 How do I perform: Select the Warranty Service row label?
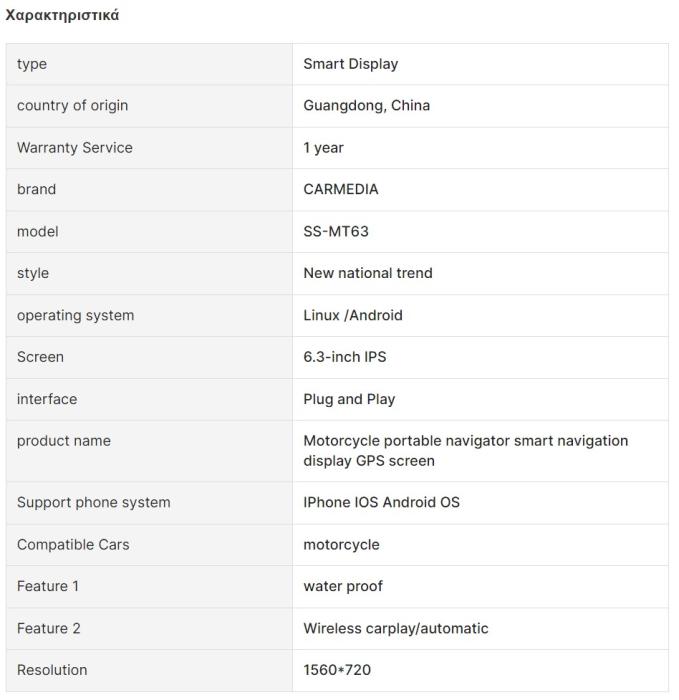(x=74, y=148)
